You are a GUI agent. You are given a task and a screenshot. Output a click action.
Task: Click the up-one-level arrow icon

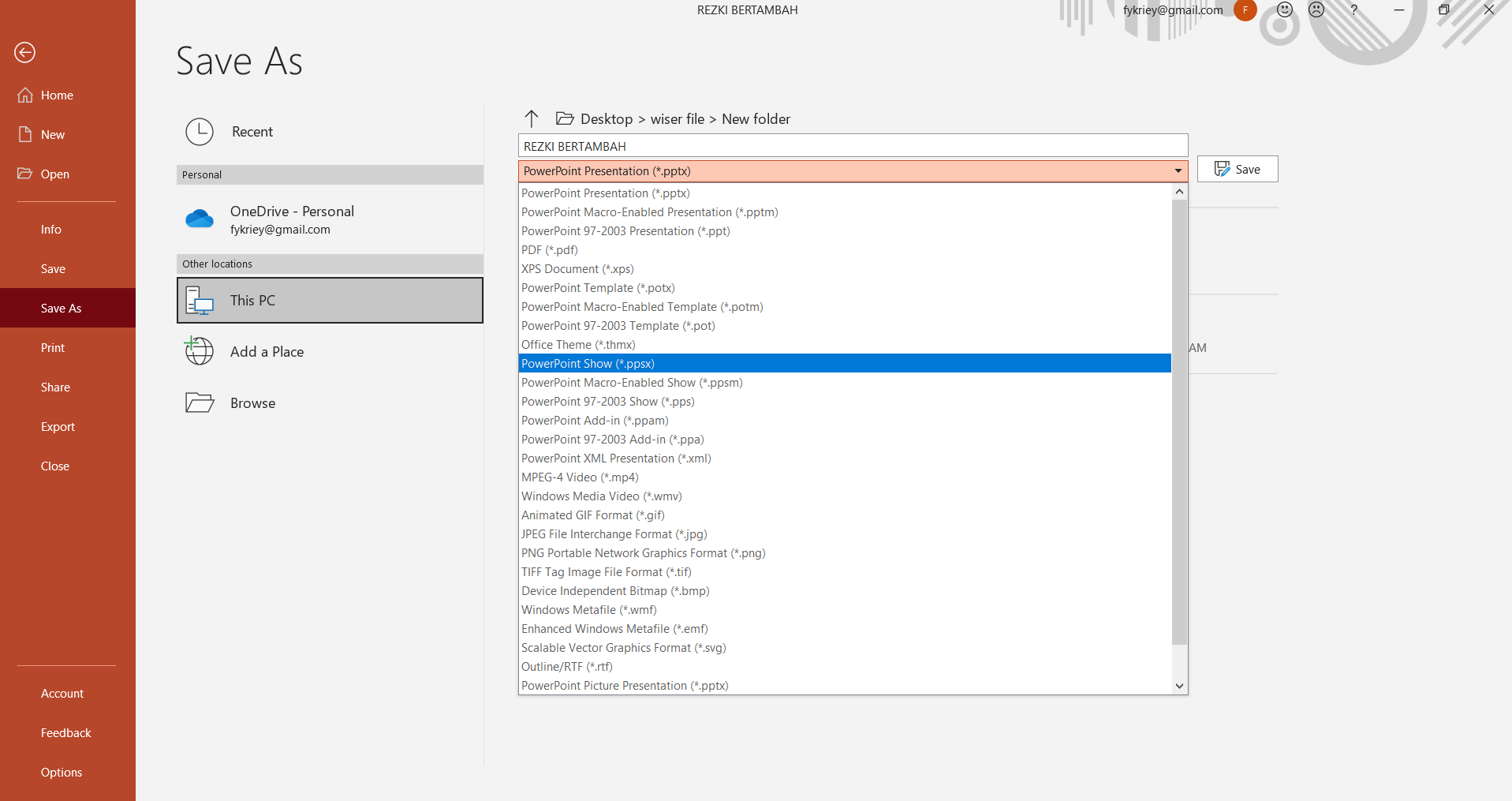[531, 118]
